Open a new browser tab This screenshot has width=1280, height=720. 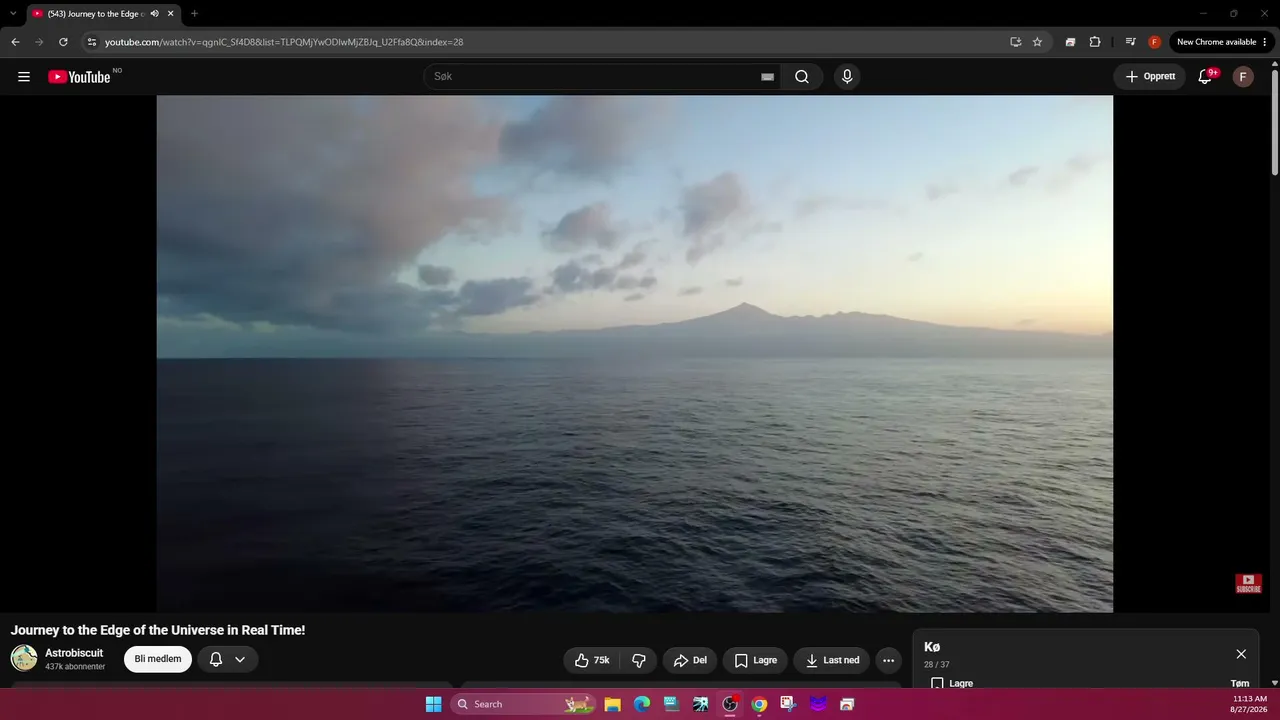(x=194, y=14)
